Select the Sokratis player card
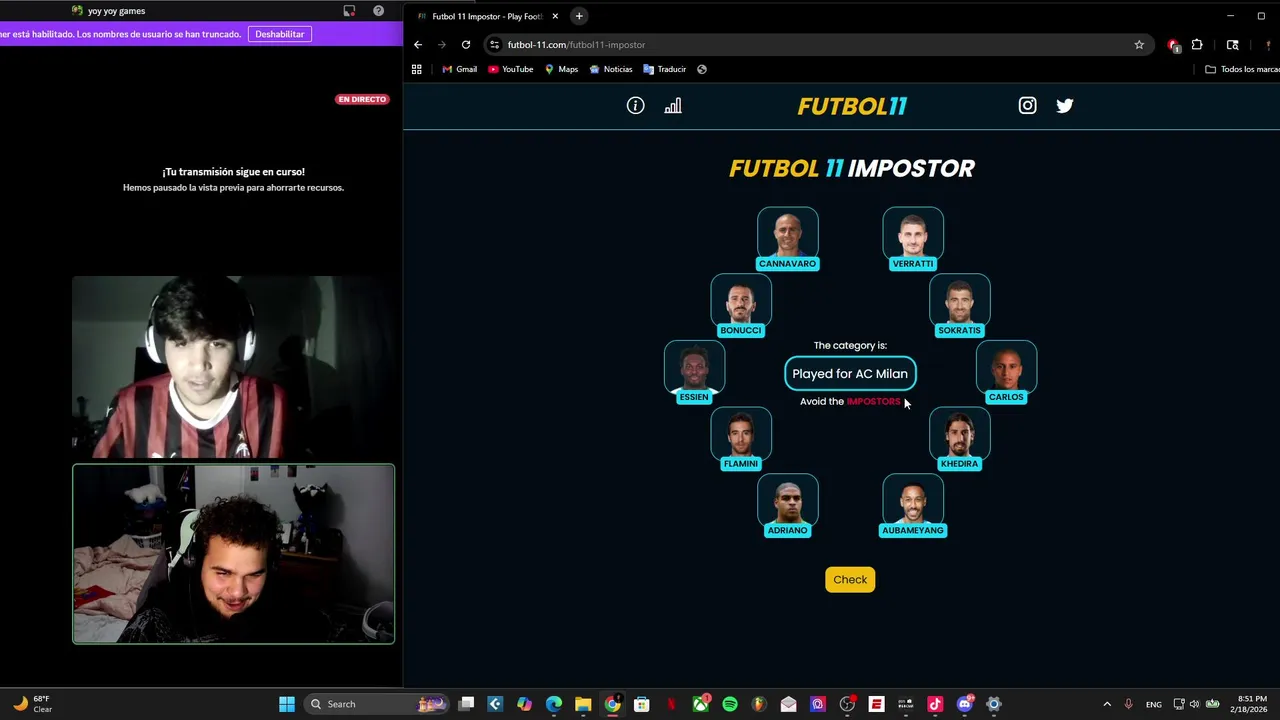This screenshot has width=1280, height=720. point(959,305)
